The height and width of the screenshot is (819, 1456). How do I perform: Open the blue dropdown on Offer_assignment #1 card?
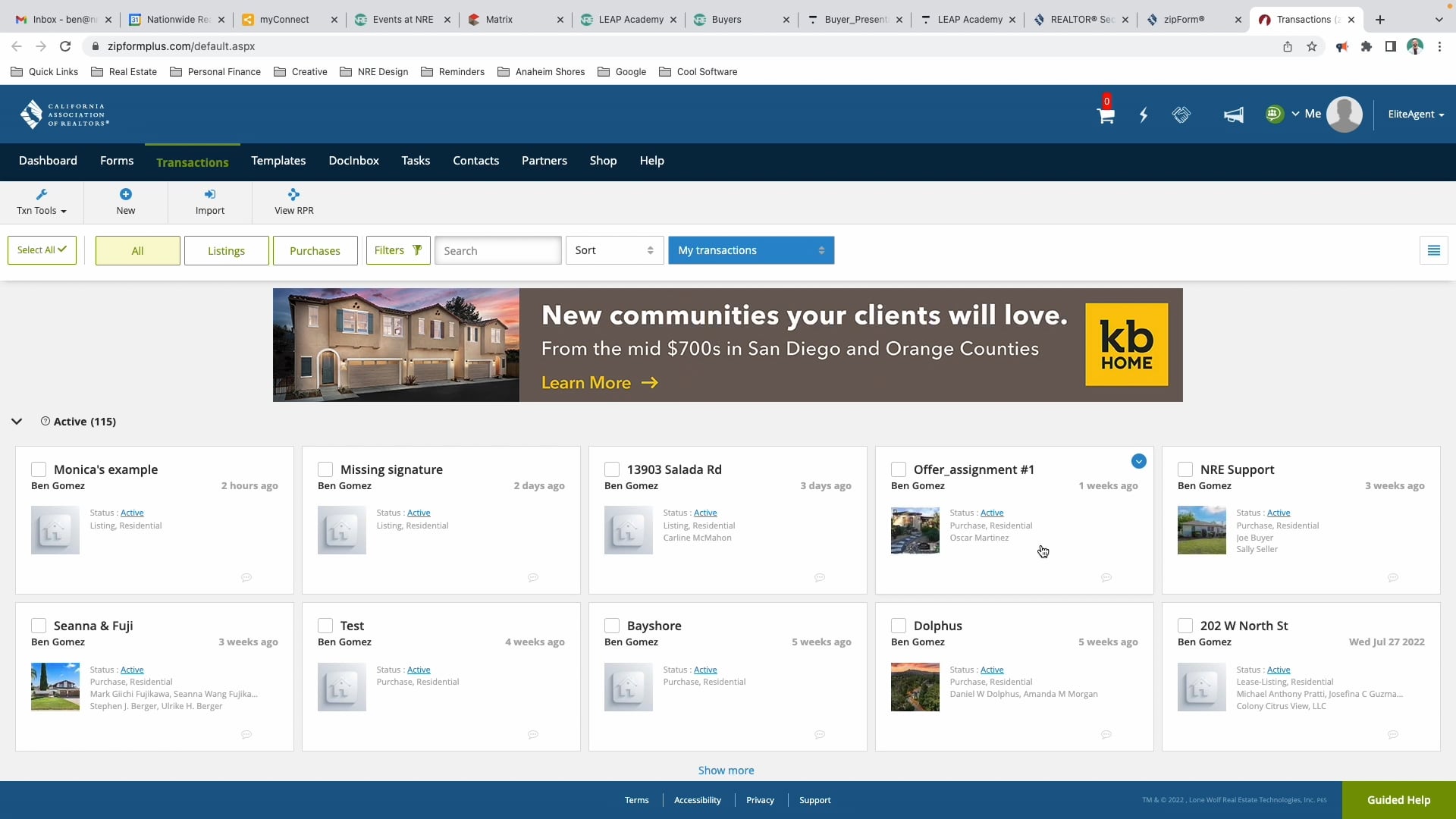[x=1139, y=461]
